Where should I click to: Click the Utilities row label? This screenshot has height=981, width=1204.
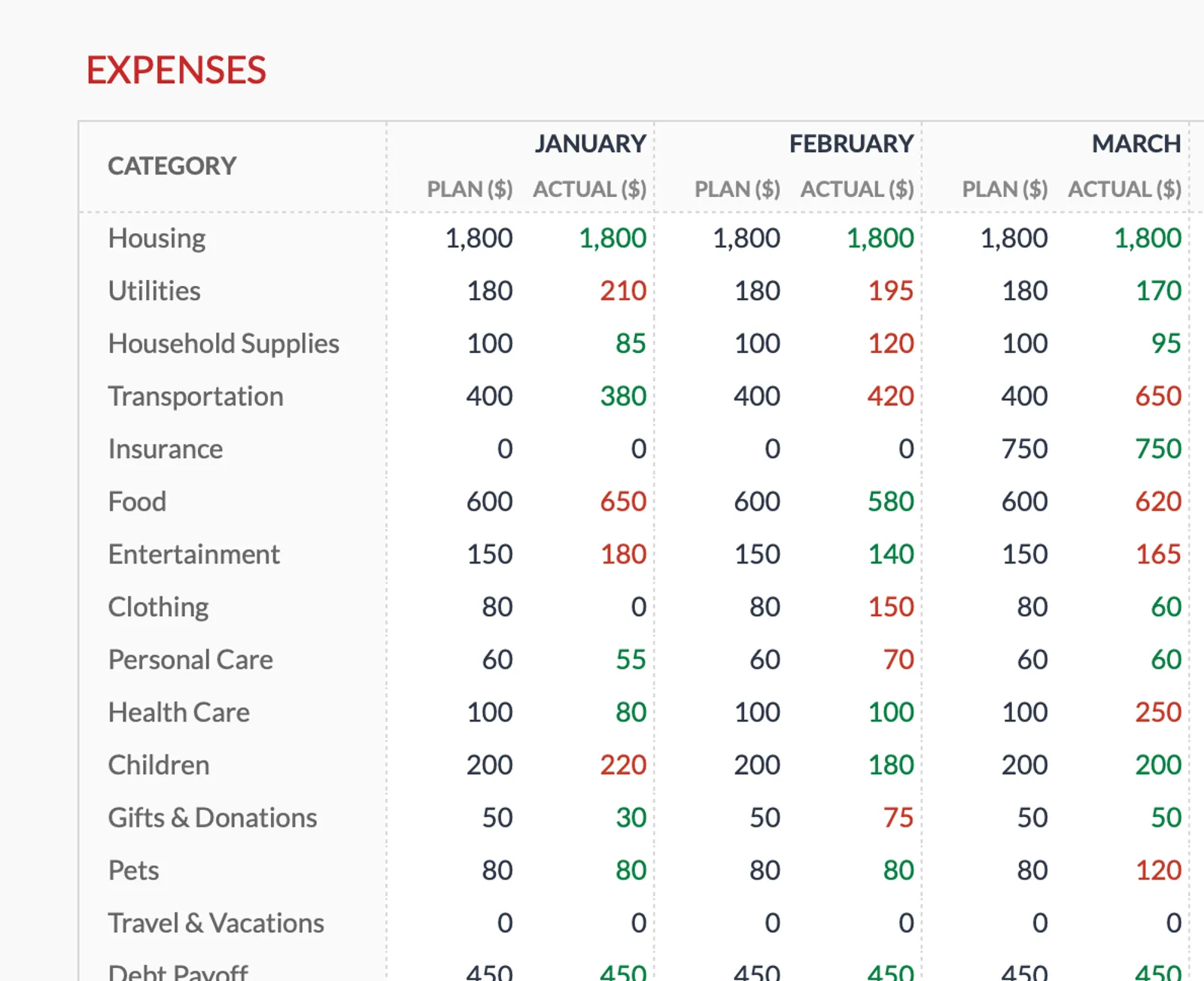click(x=154, y=290)
